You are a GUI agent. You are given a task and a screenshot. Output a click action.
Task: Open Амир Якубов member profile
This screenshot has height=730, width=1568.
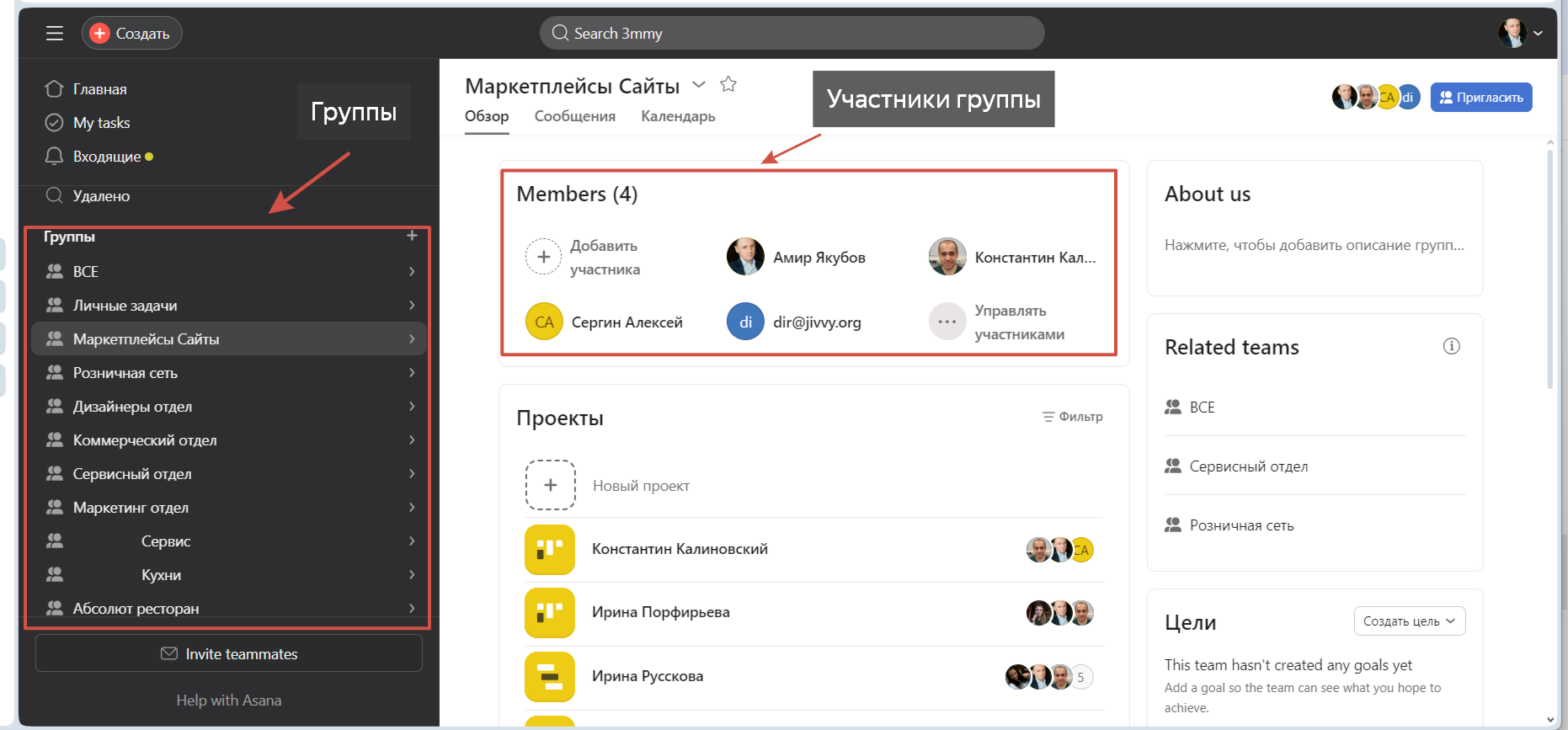(x=797, y=257)
